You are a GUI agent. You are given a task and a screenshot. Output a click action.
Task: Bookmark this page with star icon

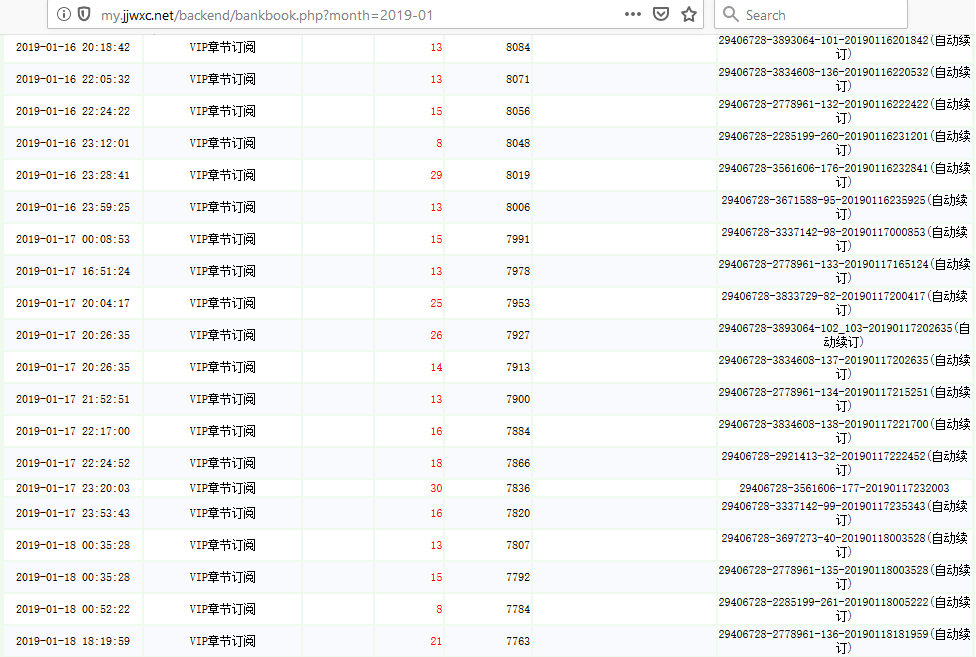click(x=688, y=14)
